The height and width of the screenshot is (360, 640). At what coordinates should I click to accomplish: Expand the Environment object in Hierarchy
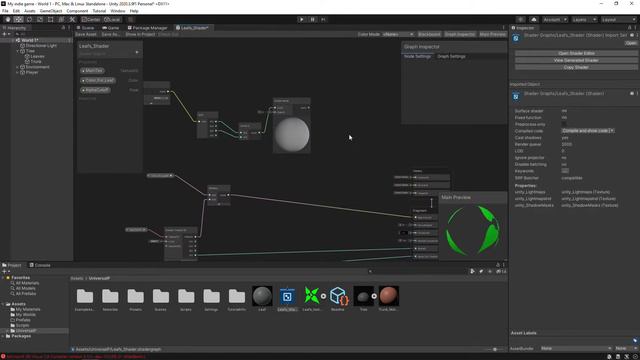pyautogui.click(x=18, y=67)
